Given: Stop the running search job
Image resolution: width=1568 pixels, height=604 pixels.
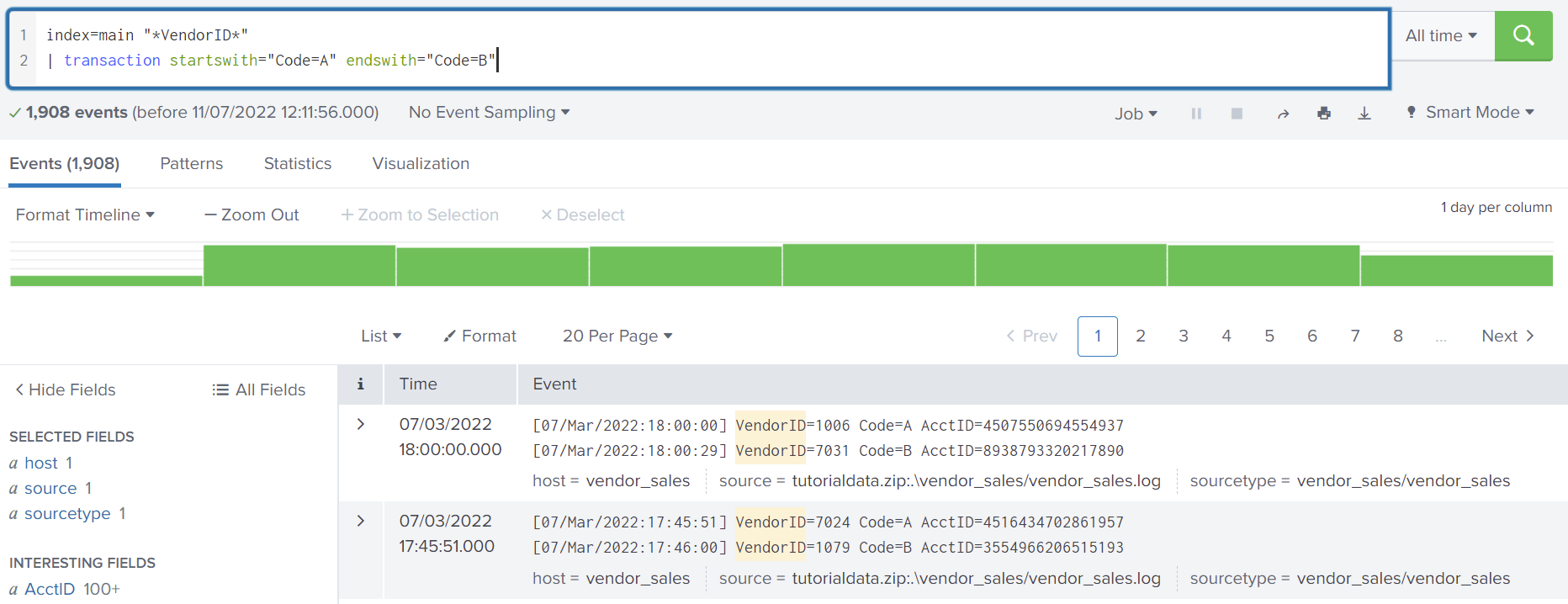Looking at the screenshot, I should pos(1237,114).
